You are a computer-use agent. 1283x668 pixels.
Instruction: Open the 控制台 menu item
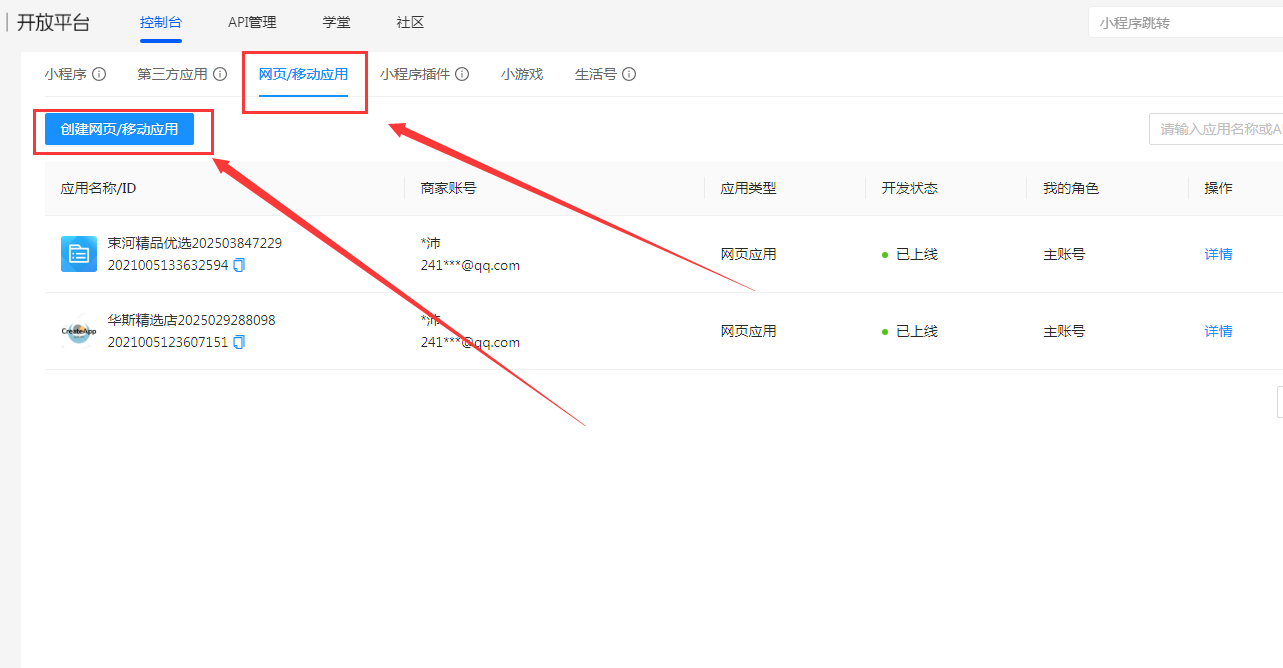[x=161, y=22]
